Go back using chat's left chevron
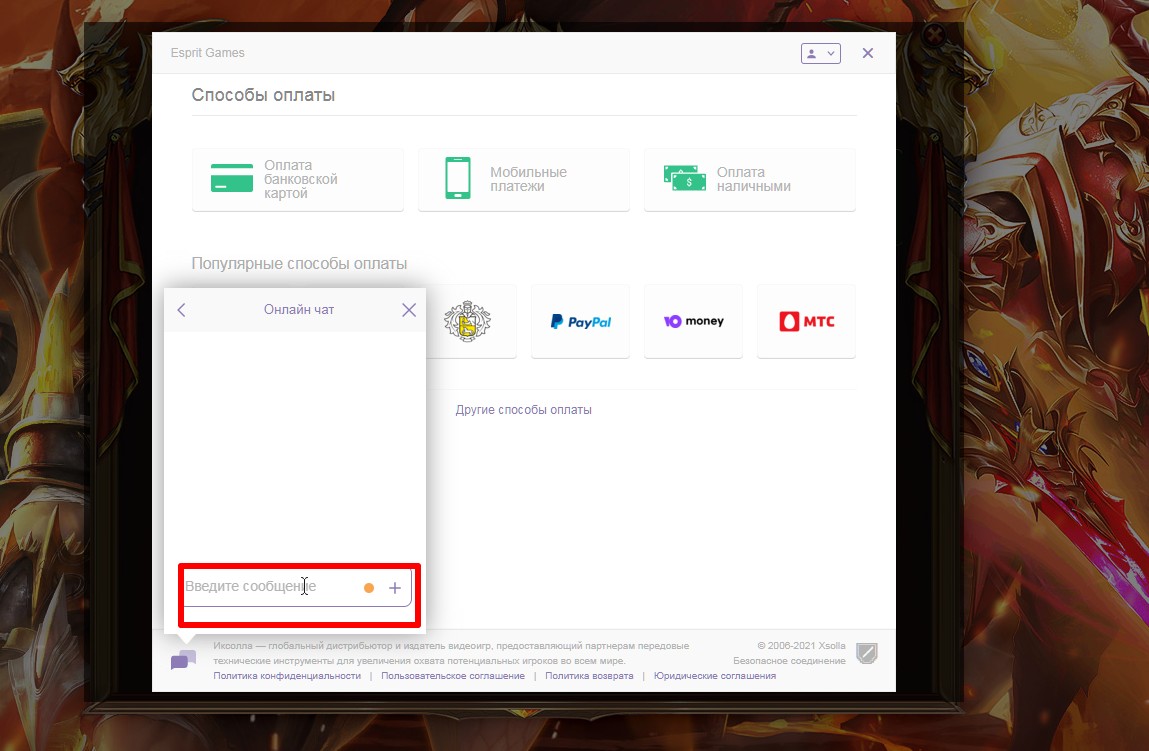Viewport: 1149px width, 751px height. click(181, 310)
